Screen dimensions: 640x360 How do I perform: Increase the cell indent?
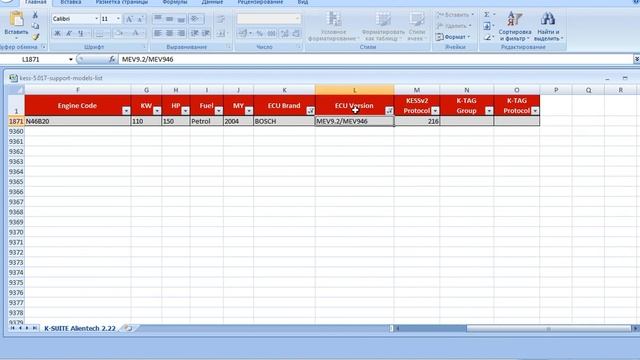point(206,33)
